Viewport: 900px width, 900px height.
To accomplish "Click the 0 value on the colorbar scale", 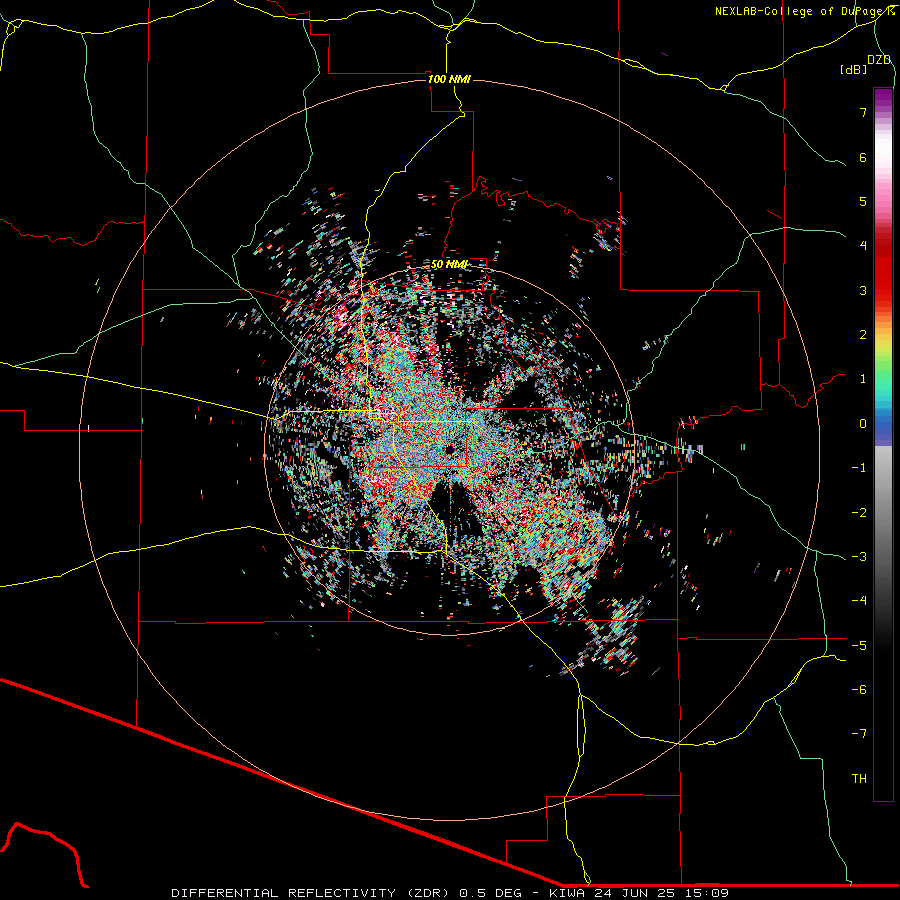I will click(x=863, y=424).
